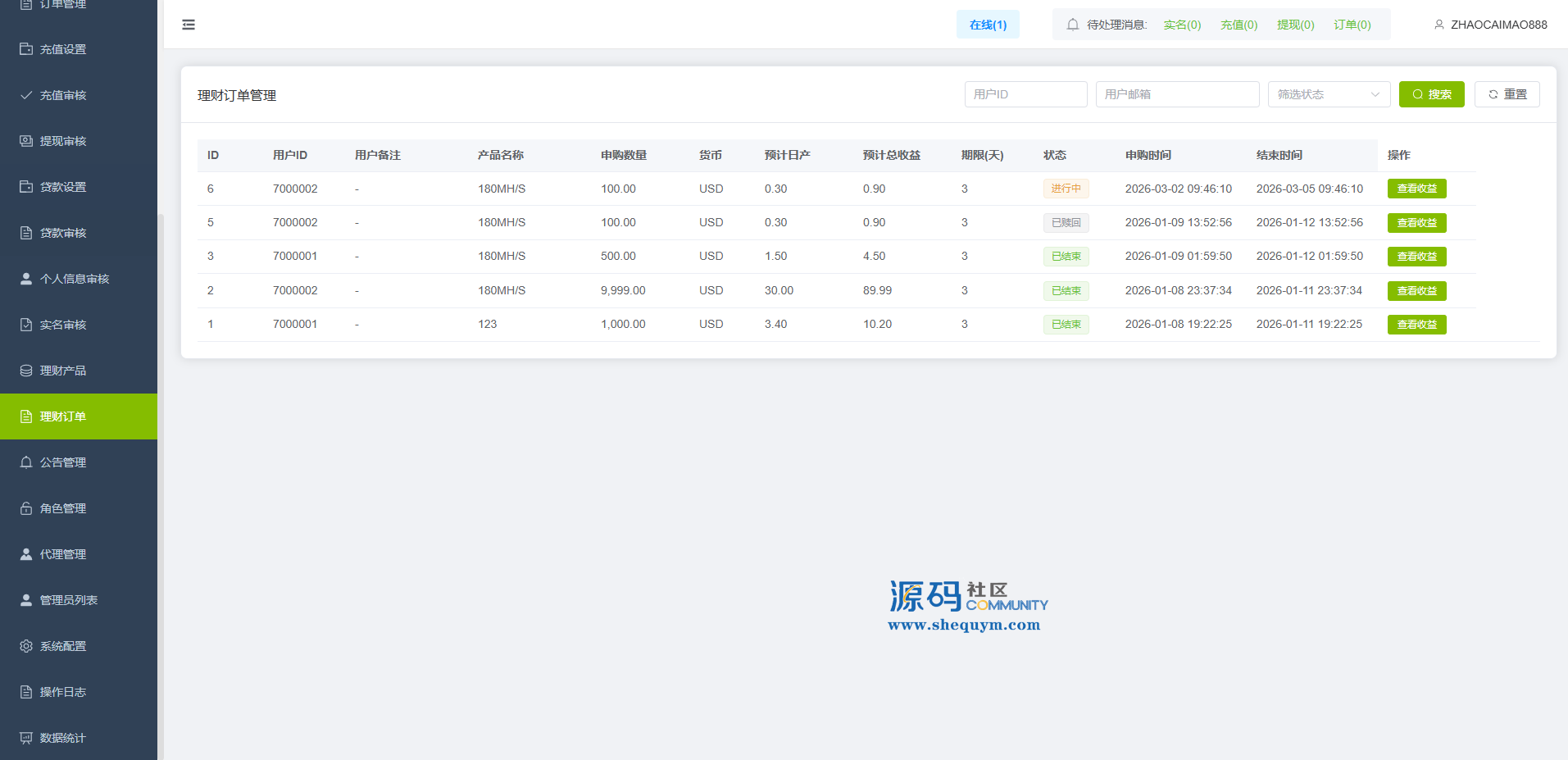Click the notification bell icon

click(x=1072, y=25)
